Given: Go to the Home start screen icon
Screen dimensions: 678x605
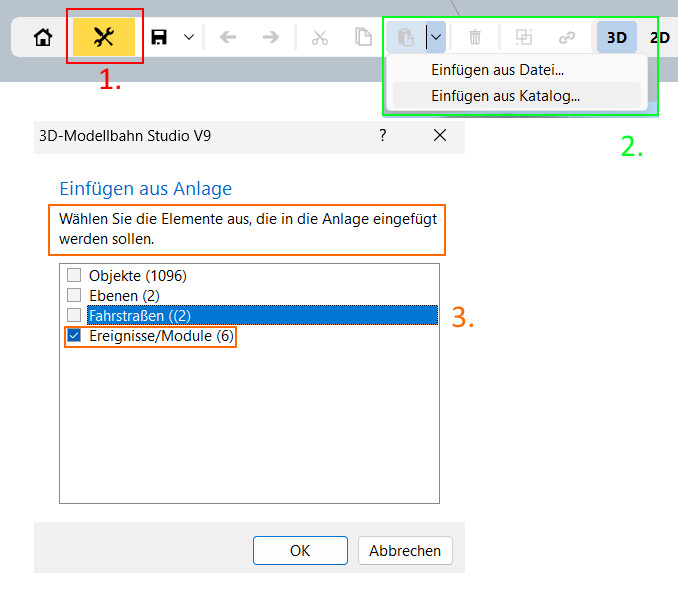Looking at the screenshot, I should [x=43, y=37].
